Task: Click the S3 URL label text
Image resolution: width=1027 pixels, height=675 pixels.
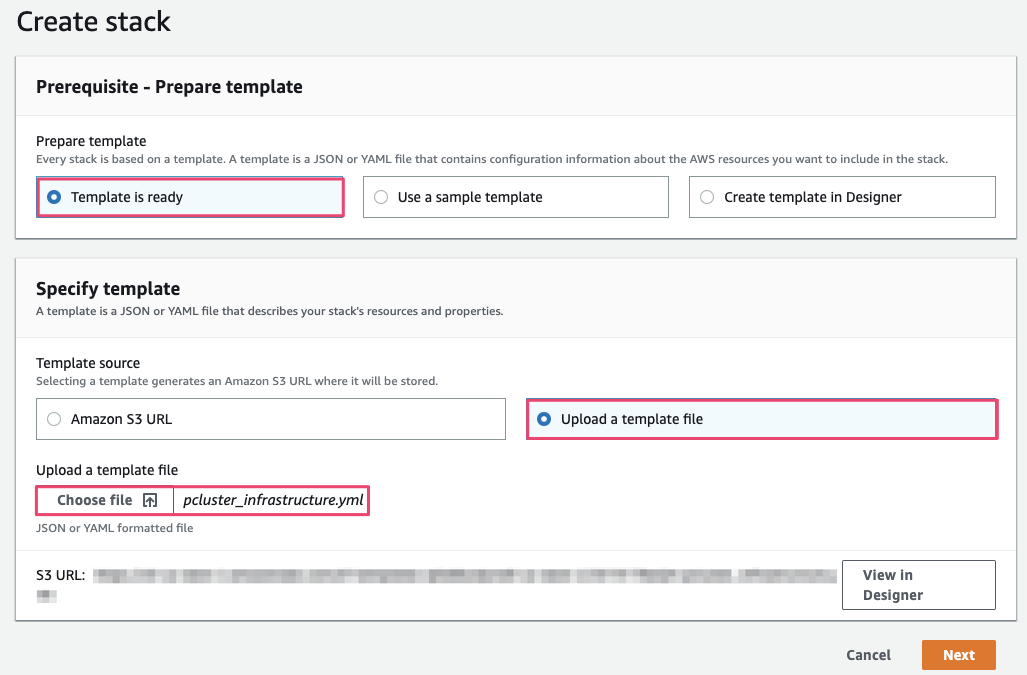Action: tap(60, 575)
